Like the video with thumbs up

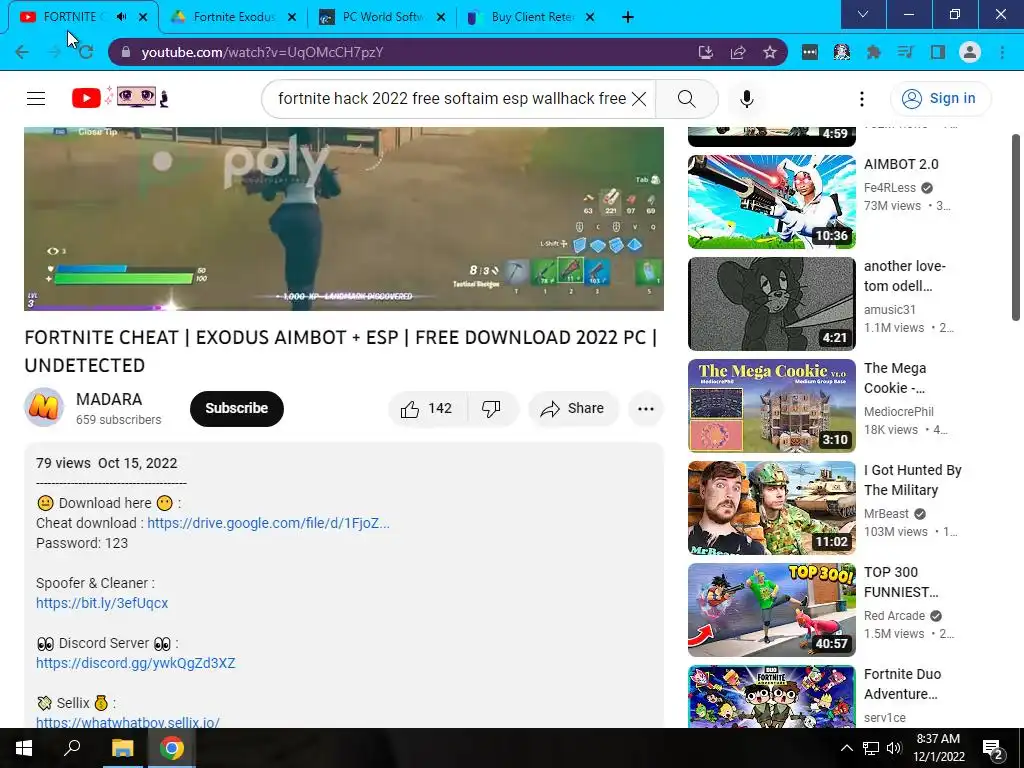427,409
